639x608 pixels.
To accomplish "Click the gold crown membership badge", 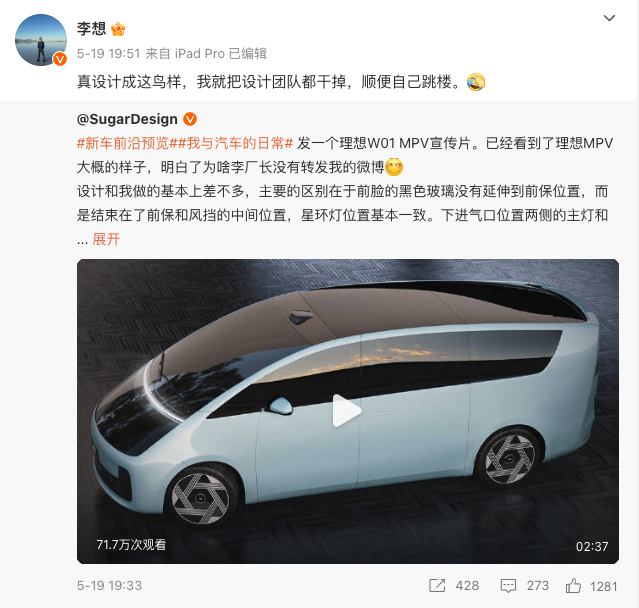I will coord(118,29).
